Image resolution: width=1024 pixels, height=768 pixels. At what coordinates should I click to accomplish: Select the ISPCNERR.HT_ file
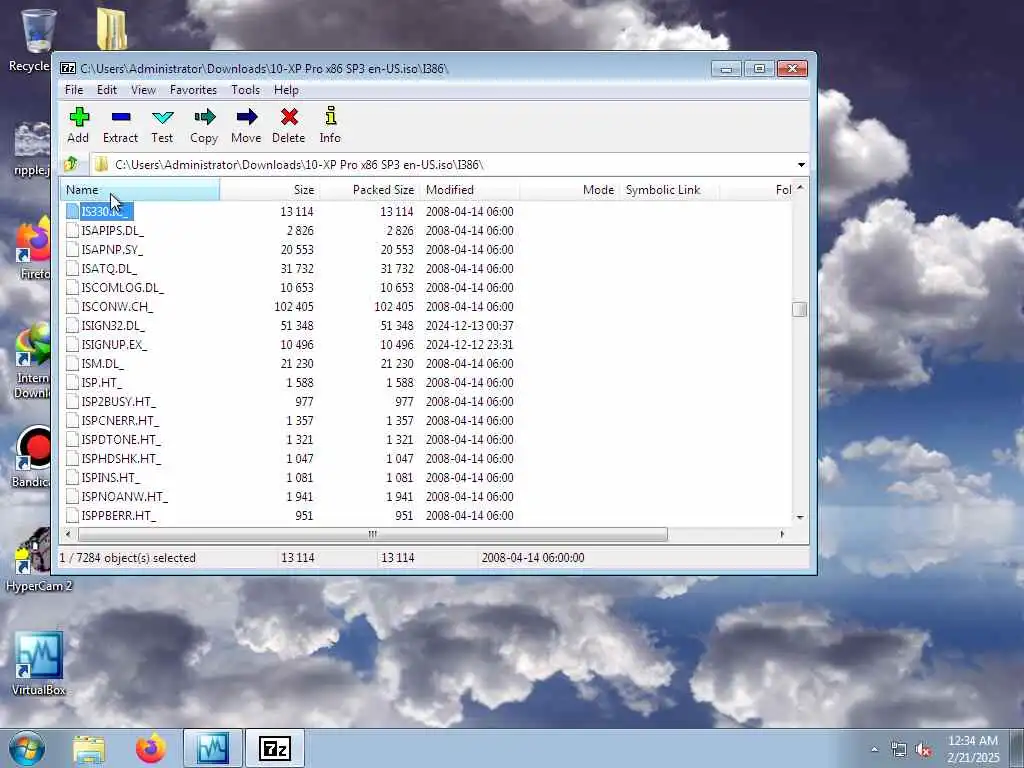click(x=120, y=421)
